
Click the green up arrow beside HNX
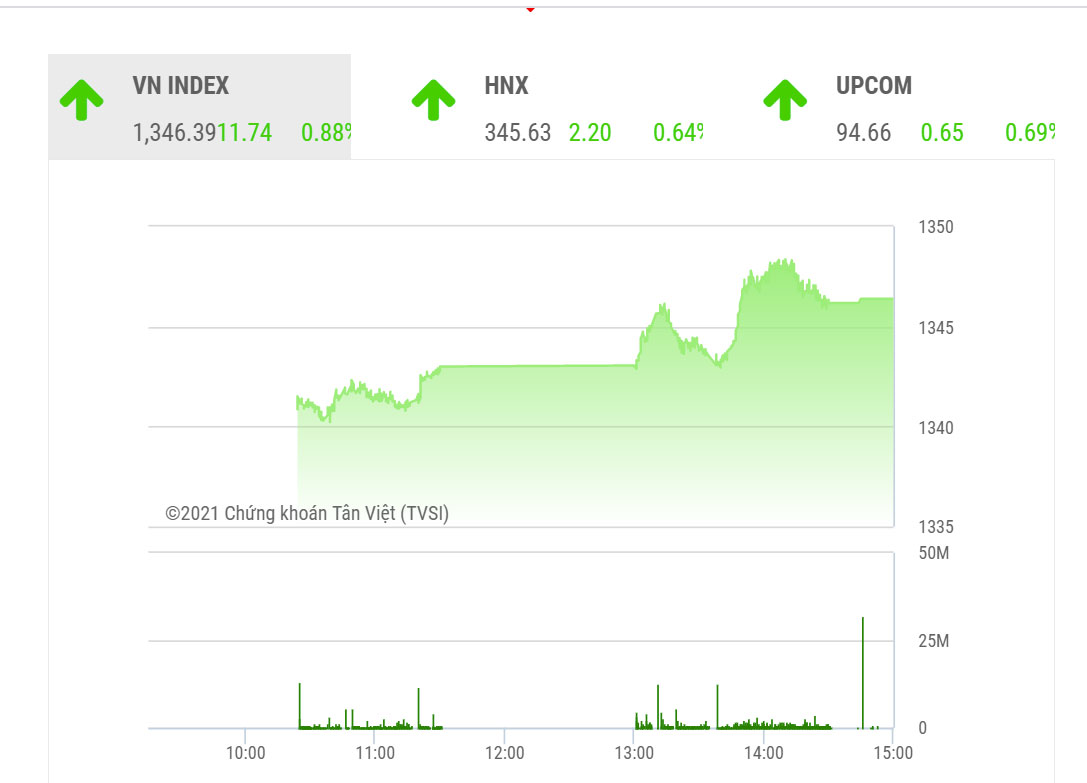pos(433,100)
